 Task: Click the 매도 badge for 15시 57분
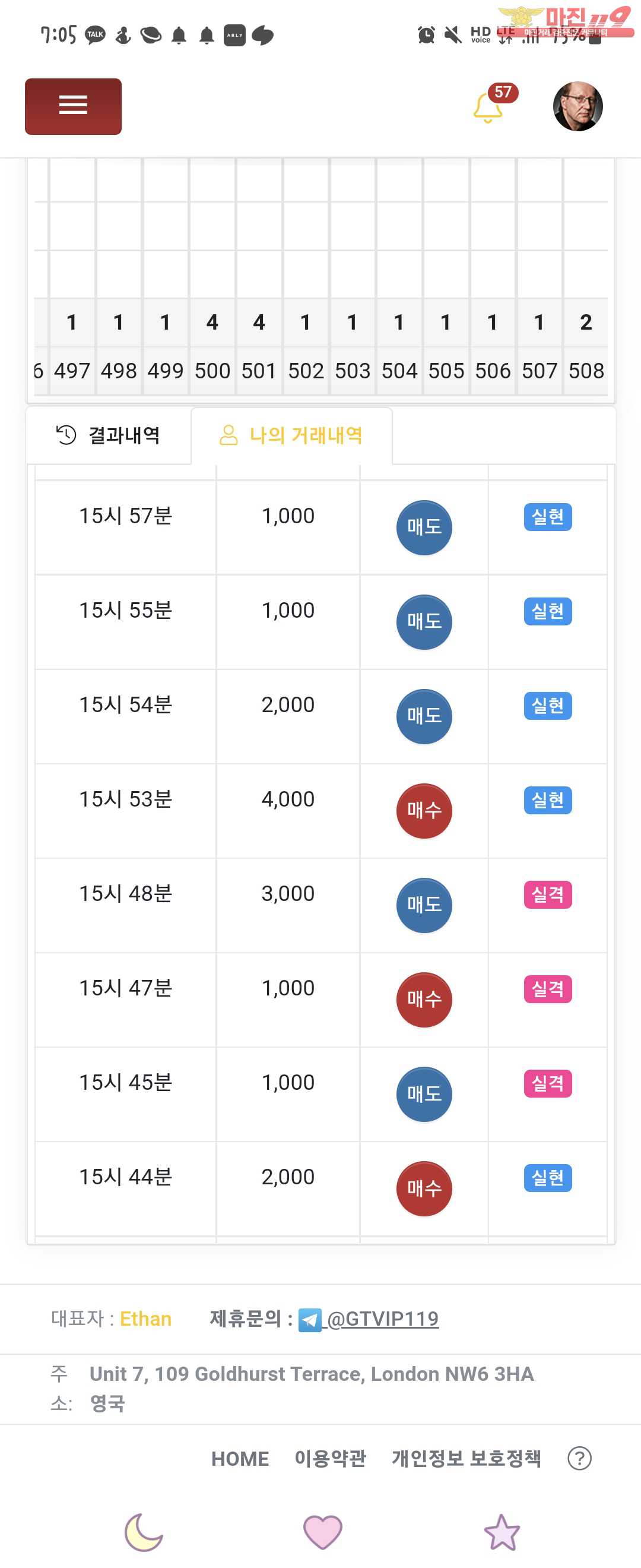click(x=424, y=527)
